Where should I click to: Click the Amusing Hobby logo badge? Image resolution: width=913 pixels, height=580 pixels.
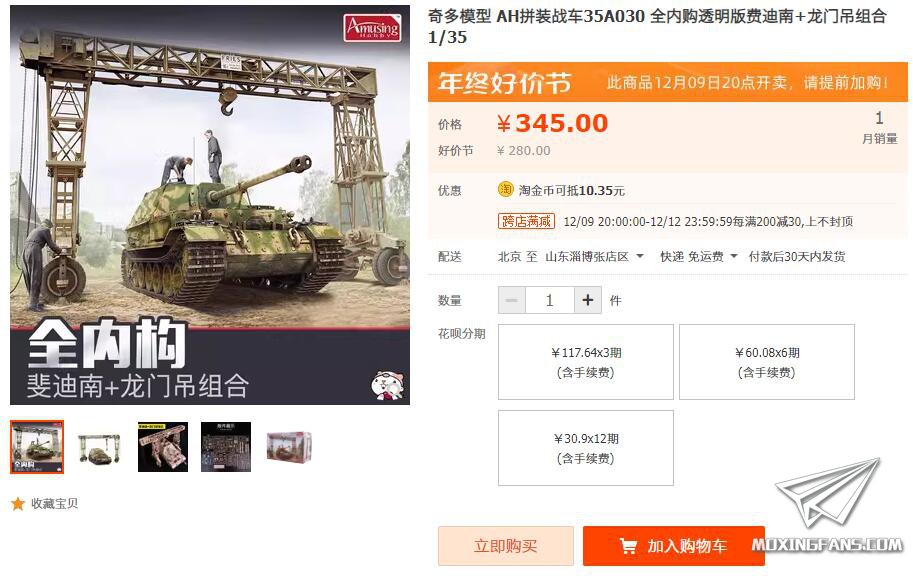(x=373, y=27)
